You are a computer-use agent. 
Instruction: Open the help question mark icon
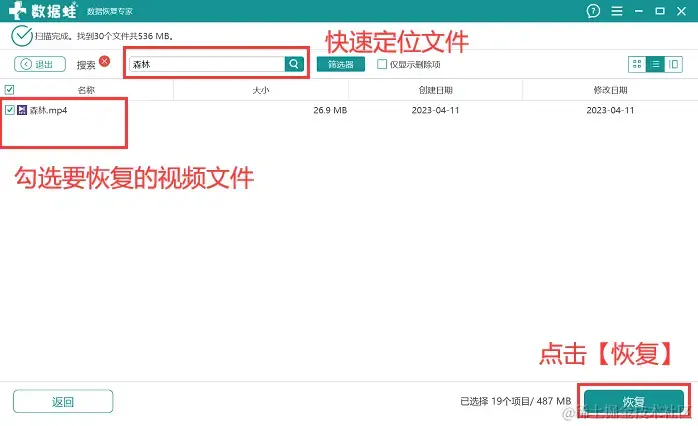pyautogui.click(x=593, y=11)
